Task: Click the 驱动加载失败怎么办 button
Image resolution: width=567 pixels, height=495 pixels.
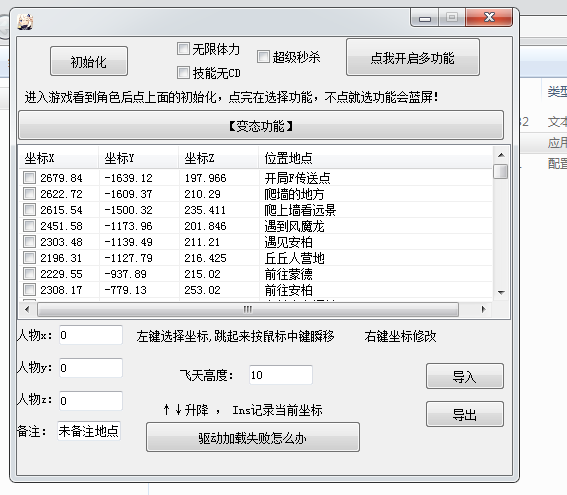Action: [253, 437]
